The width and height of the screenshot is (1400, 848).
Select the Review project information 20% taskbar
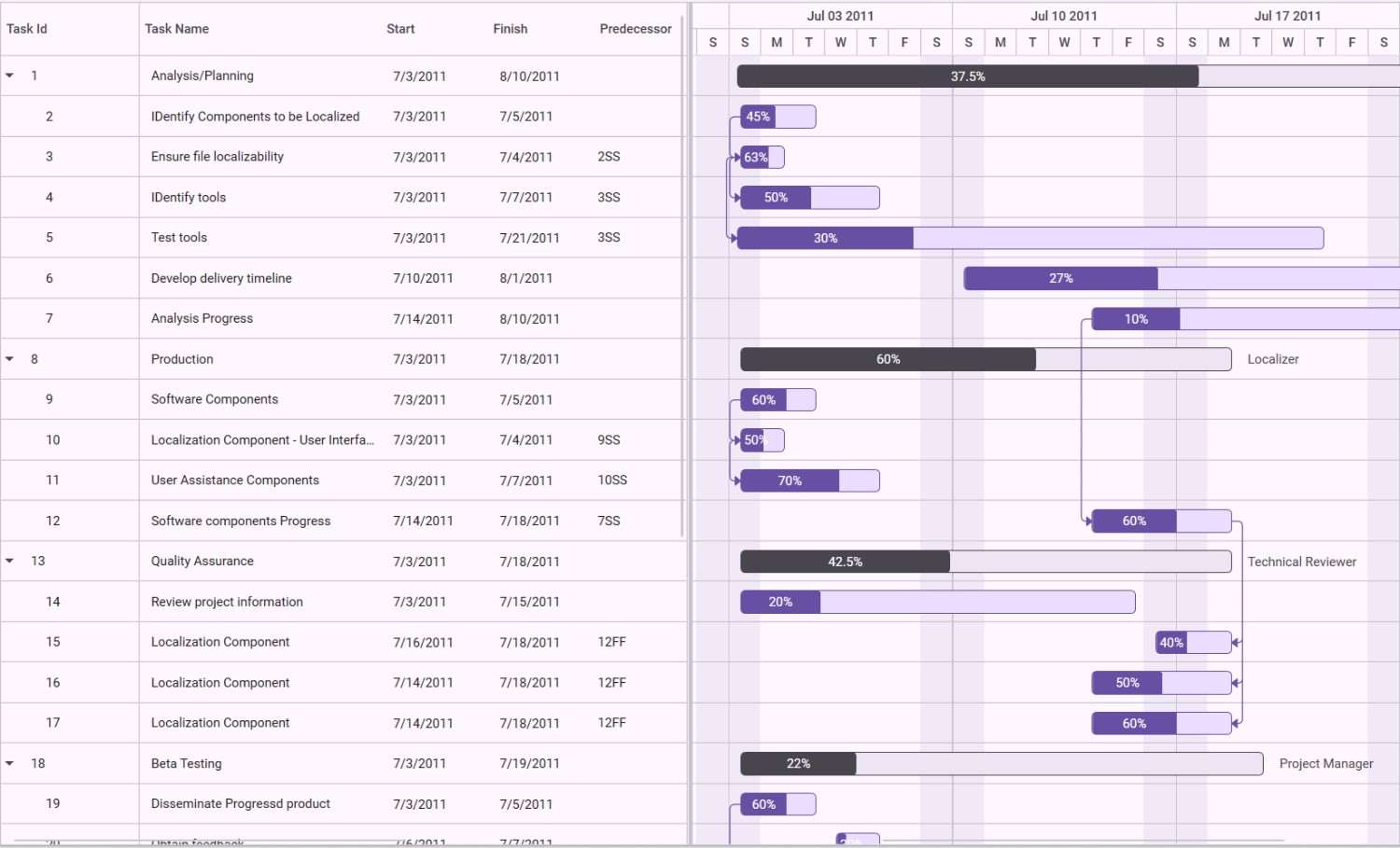(x=938, y=602)
